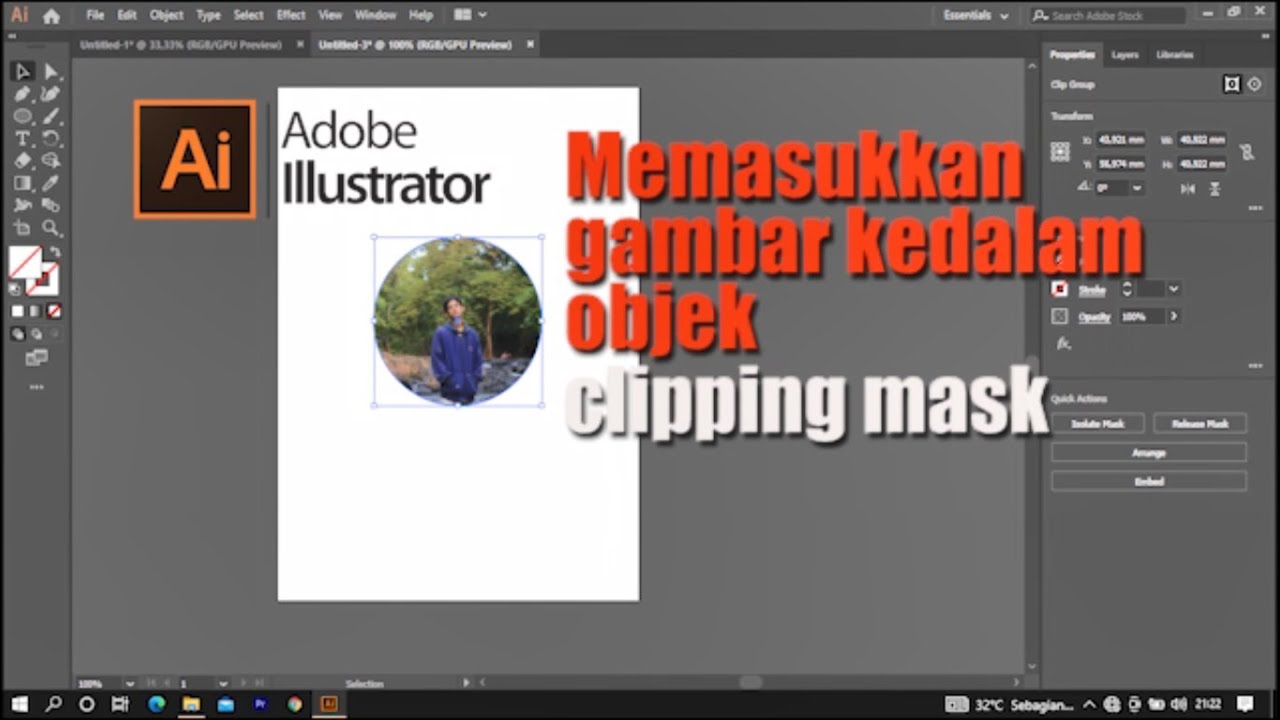The height and width of the screenshot is (720, 1280).
Task: Select the Type tool
Action: pyautogui.click(x=22, y=138)
